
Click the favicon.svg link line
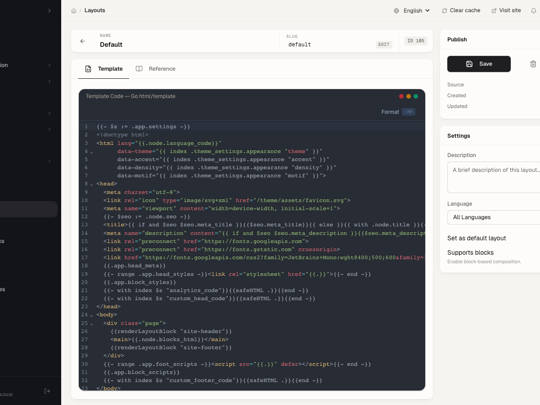227,200
